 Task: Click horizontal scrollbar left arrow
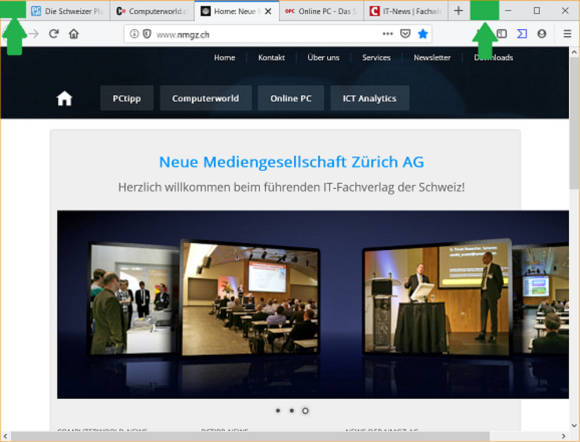(5, 436)
